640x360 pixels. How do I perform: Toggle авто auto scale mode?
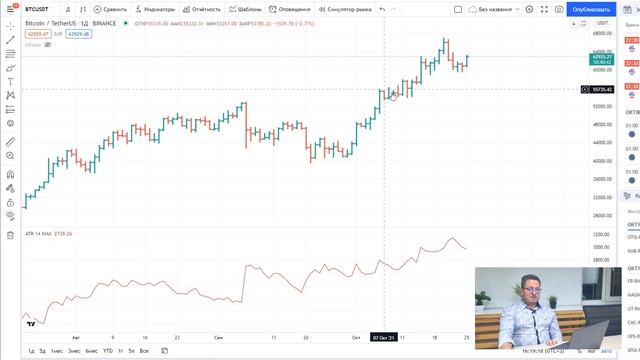point(607,351)
